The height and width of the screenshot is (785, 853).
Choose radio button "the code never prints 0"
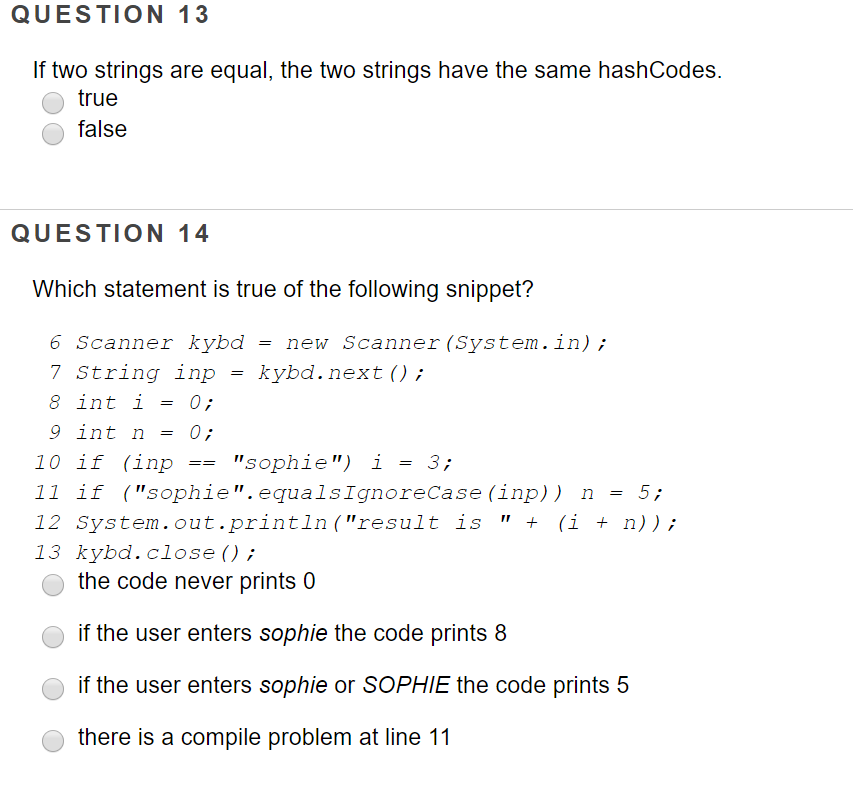point(53,585)
